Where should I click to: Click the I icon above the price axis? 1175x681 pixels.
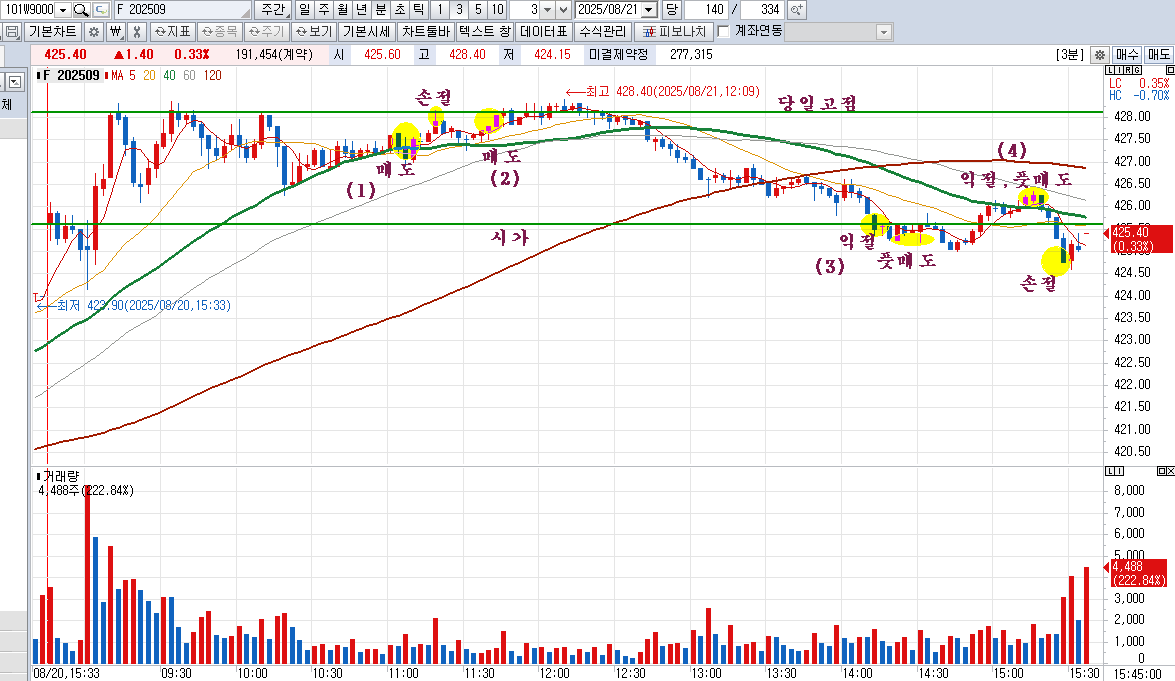point(1120,70)
